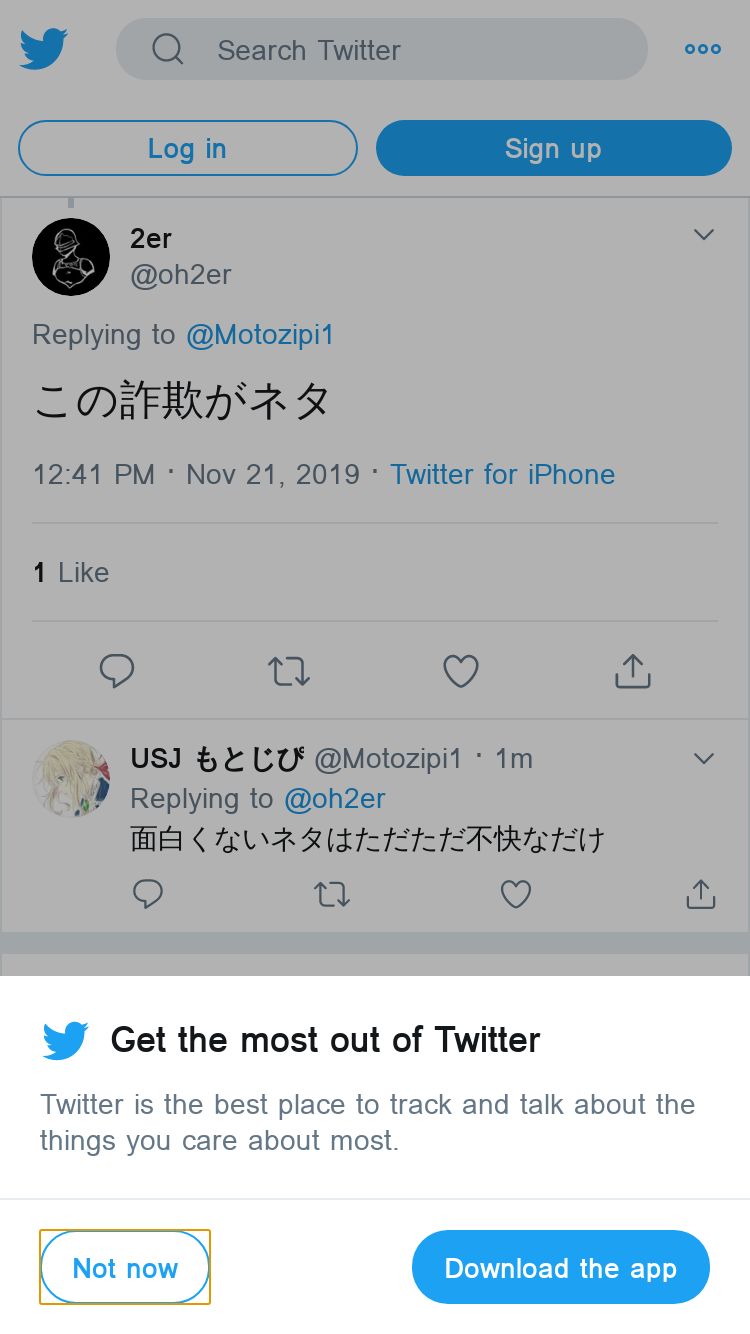This screenshot has height=1334, width=750.
Task: Open the three-dot more options menu
Action: click(703, 49)
